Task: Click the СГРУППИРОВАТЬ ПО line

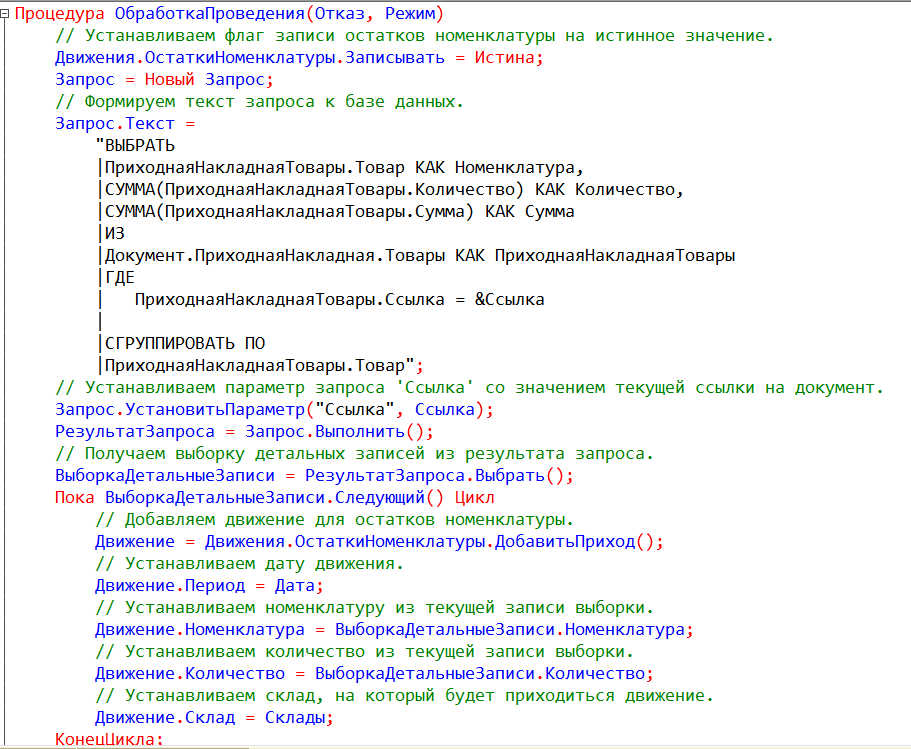Action: tap(181, 343)
